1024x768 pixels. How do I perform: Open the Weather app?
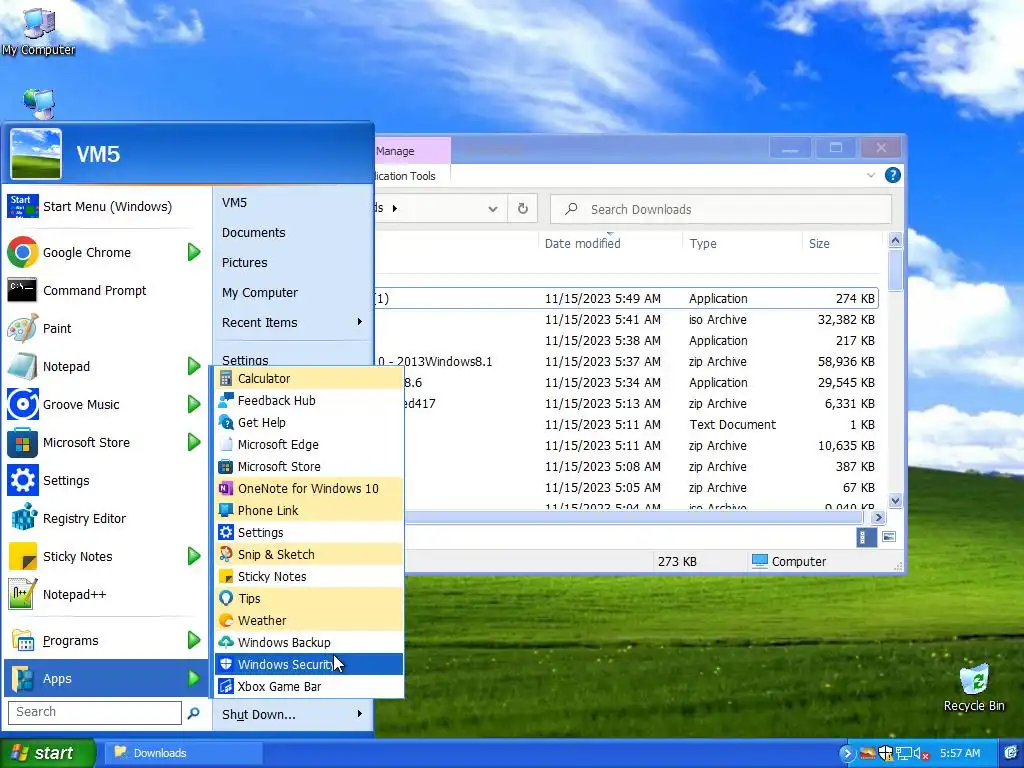[x=309, y=620]
